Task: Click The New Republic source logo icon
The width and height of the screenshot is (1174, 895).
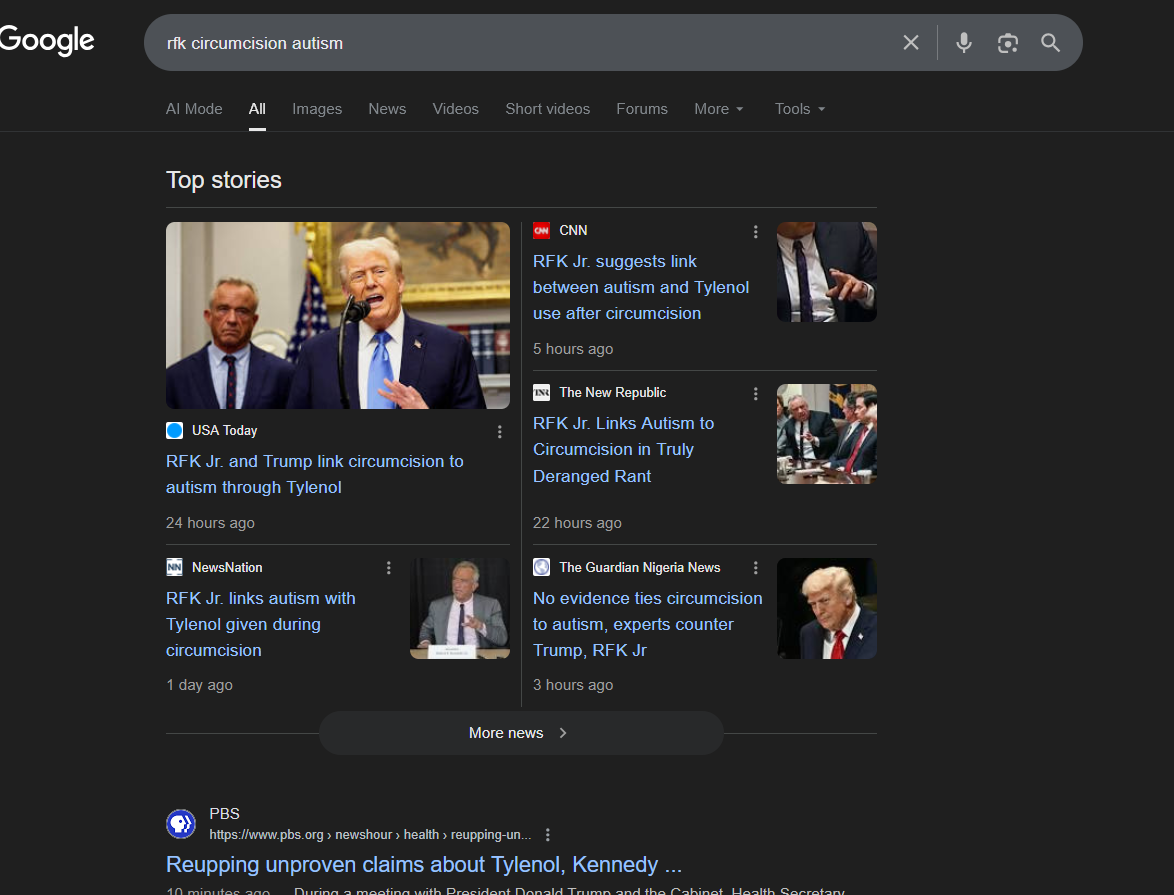Action: (x=541, y=392)
